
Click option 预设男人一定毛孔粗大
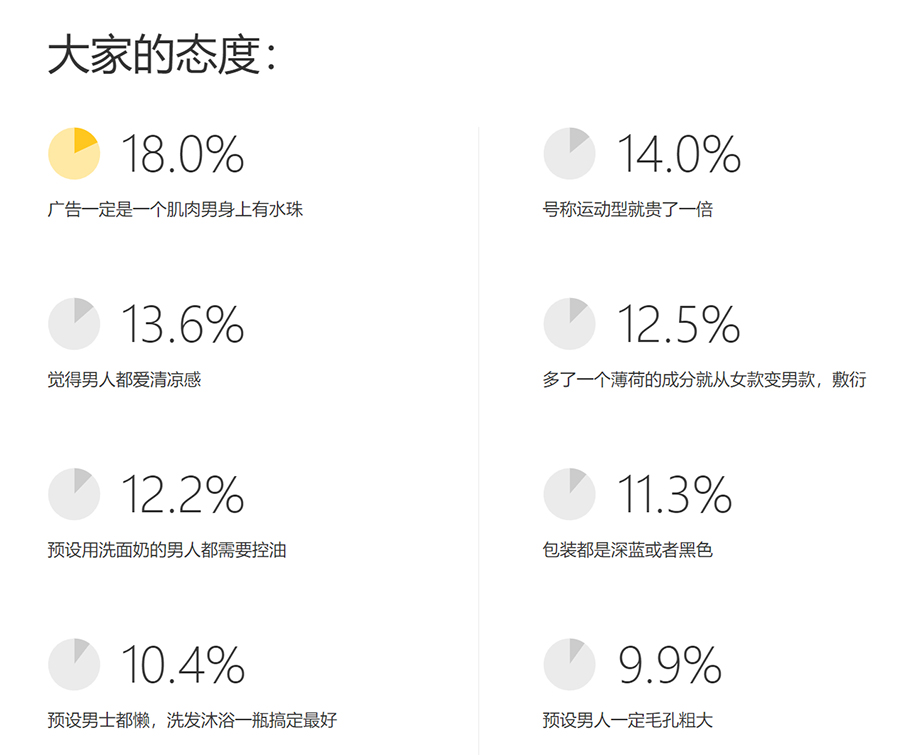[x=627, y=720]
